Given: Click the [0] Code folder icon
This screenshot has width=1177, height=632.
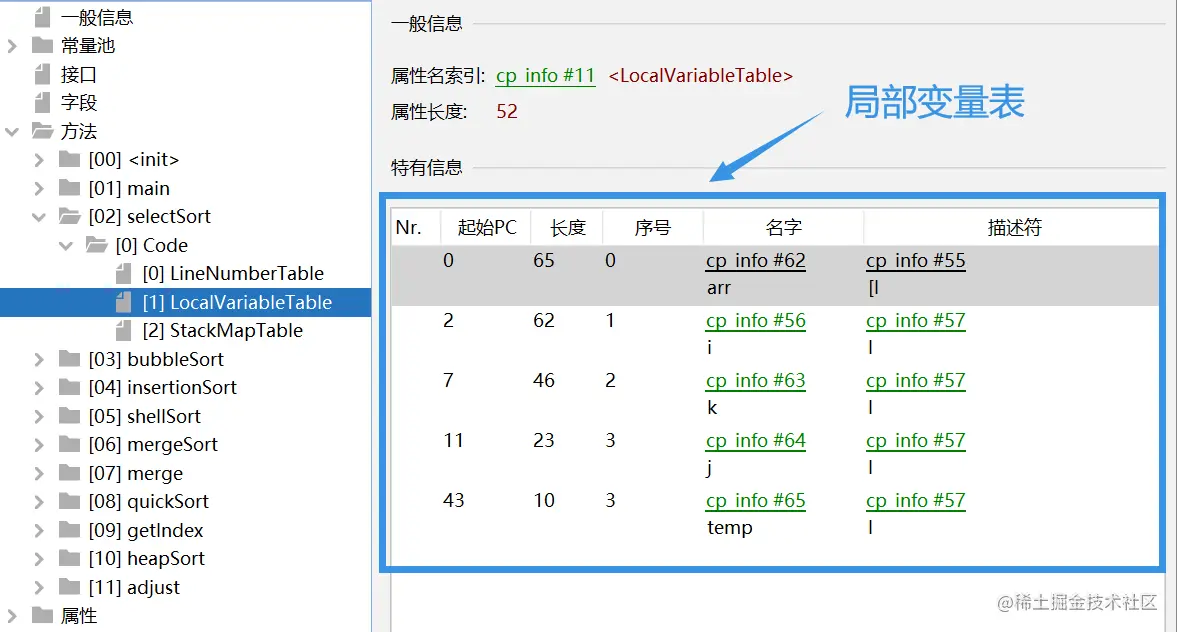Looking at the screenshot, I should coord(97,245).
